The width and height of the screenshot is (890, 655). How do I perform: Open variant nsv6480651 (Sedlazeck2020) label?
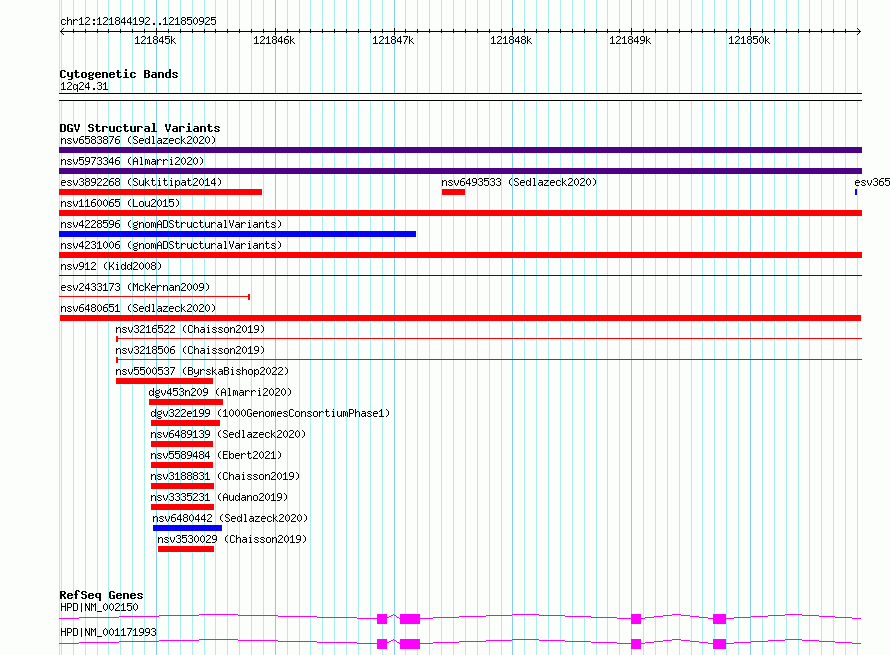coord(138,308)
